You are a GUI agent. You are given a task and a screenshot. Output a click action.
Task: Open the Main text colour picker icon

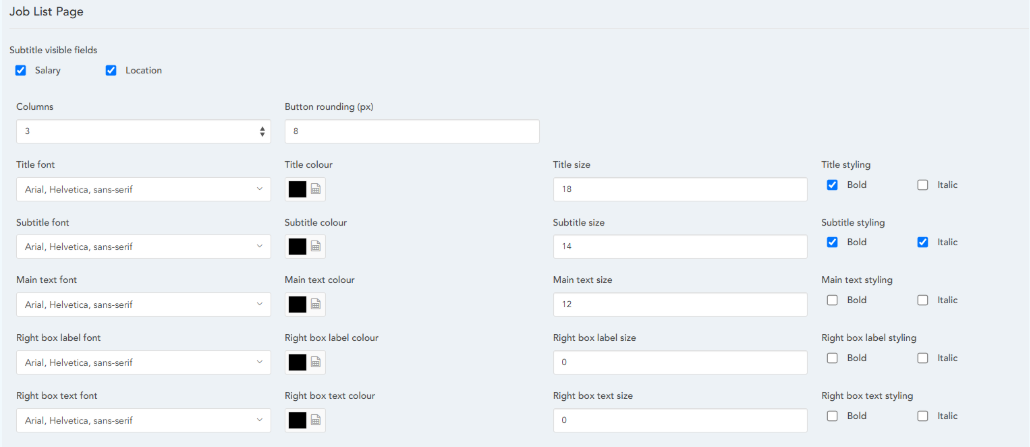tap(315, 304)
